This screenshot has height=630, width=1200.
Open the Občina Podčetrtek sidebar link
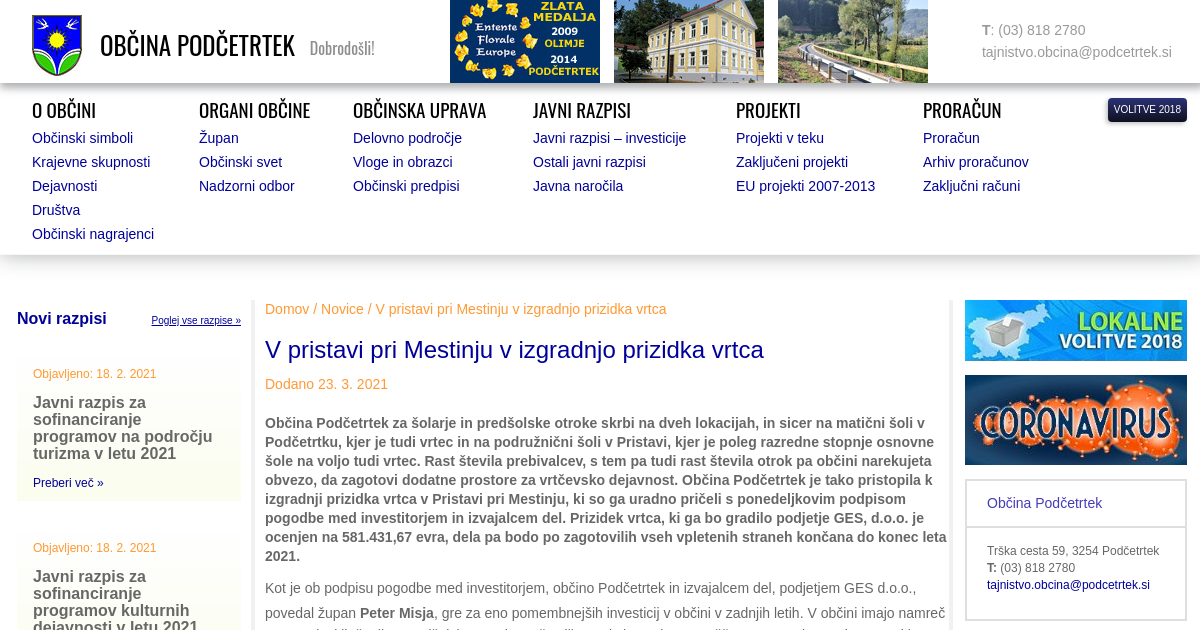coord(1044,503)
